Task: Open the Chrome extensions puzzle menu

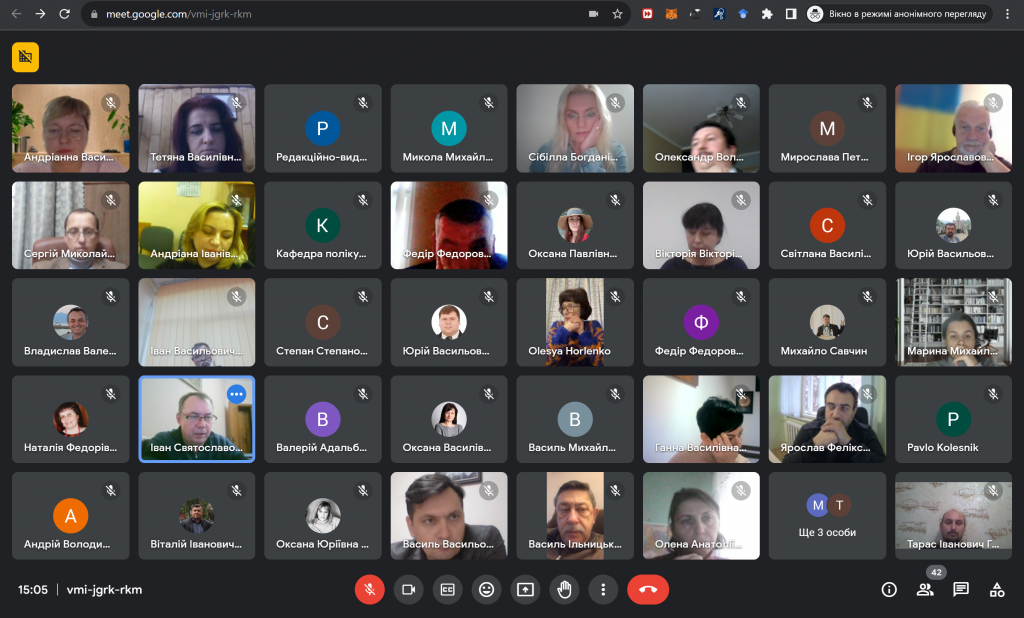Action: click(x=767, y=14)
